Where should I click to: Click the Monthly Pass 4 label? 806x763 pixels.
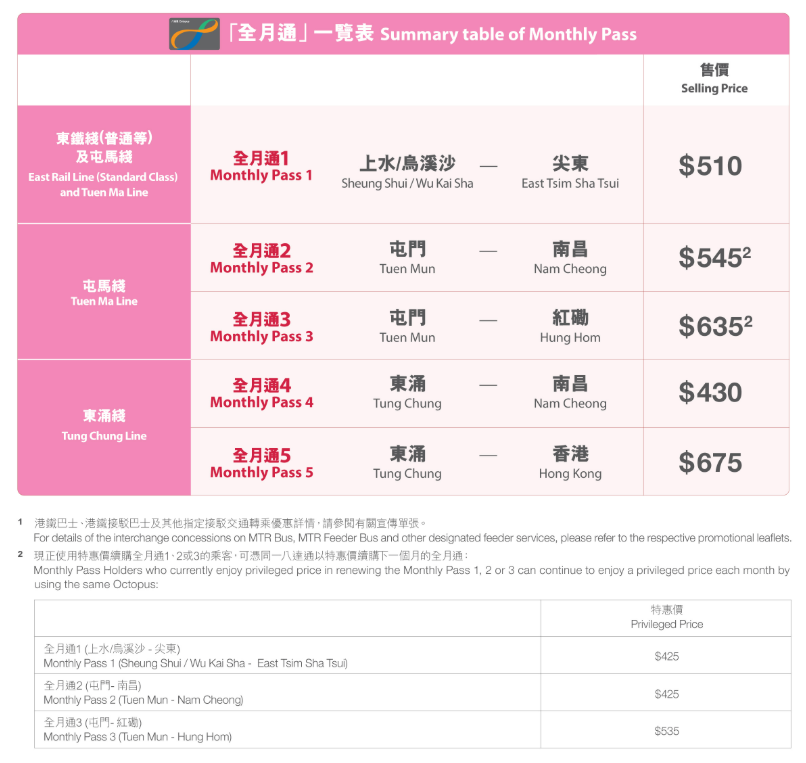[x=261, y=393]
